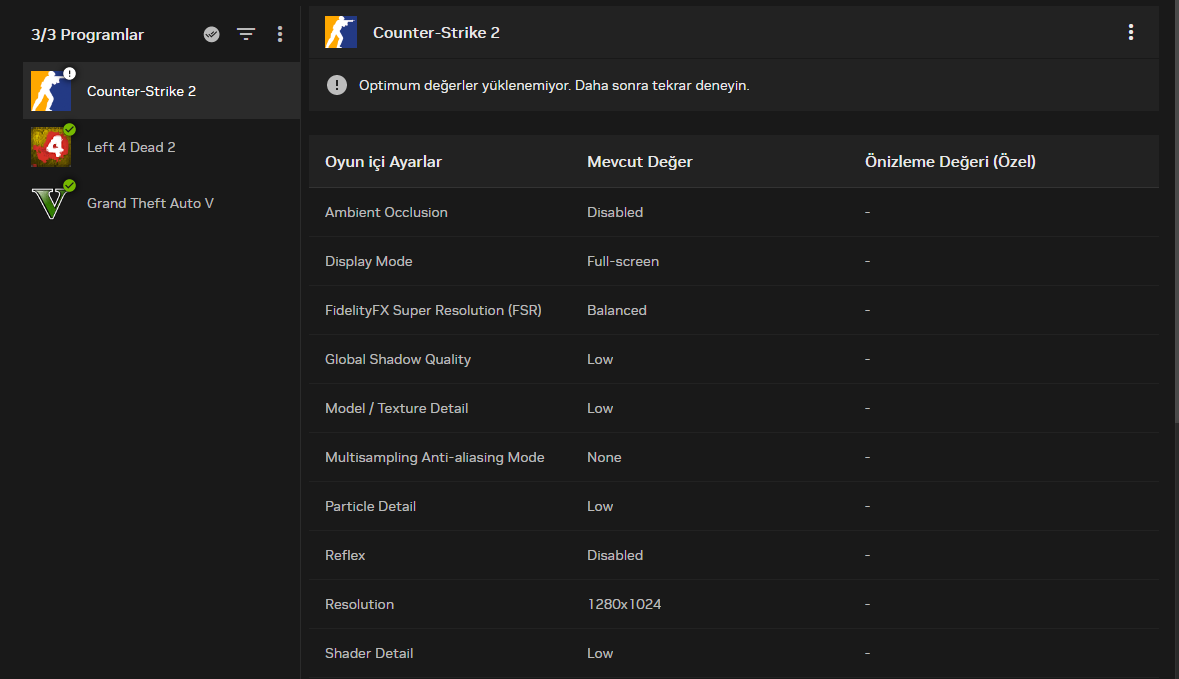Click the Önizleme Değeri (Özel) column header
Screen dimensions: 1179x679
[x=949, y=162]
